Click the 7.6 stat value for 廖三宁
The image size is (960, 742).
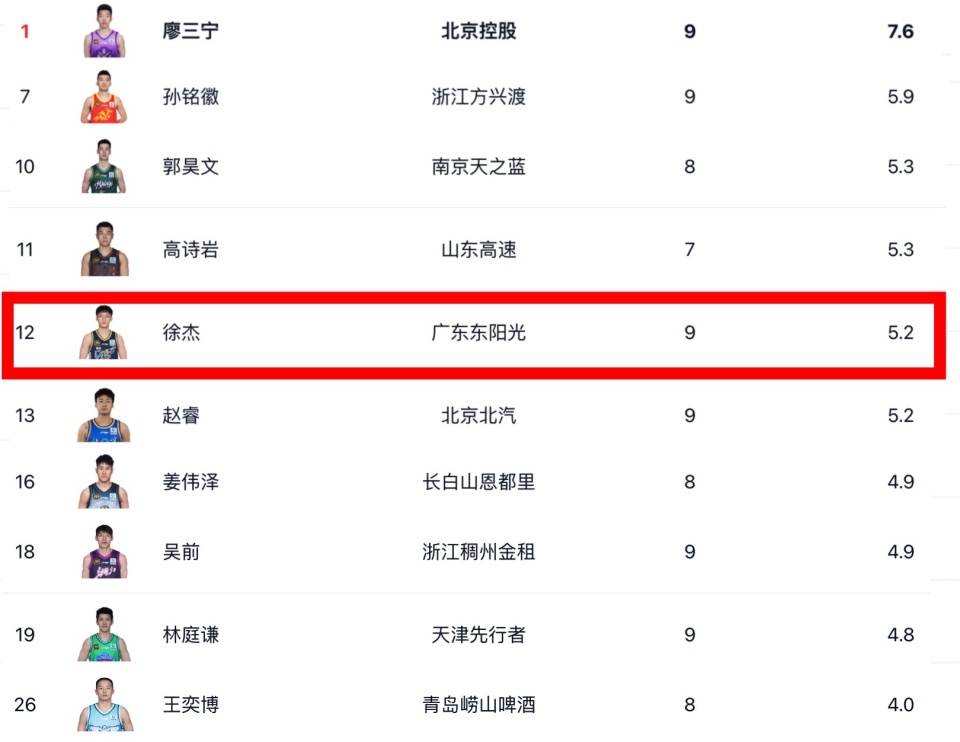tap(900, 31)
